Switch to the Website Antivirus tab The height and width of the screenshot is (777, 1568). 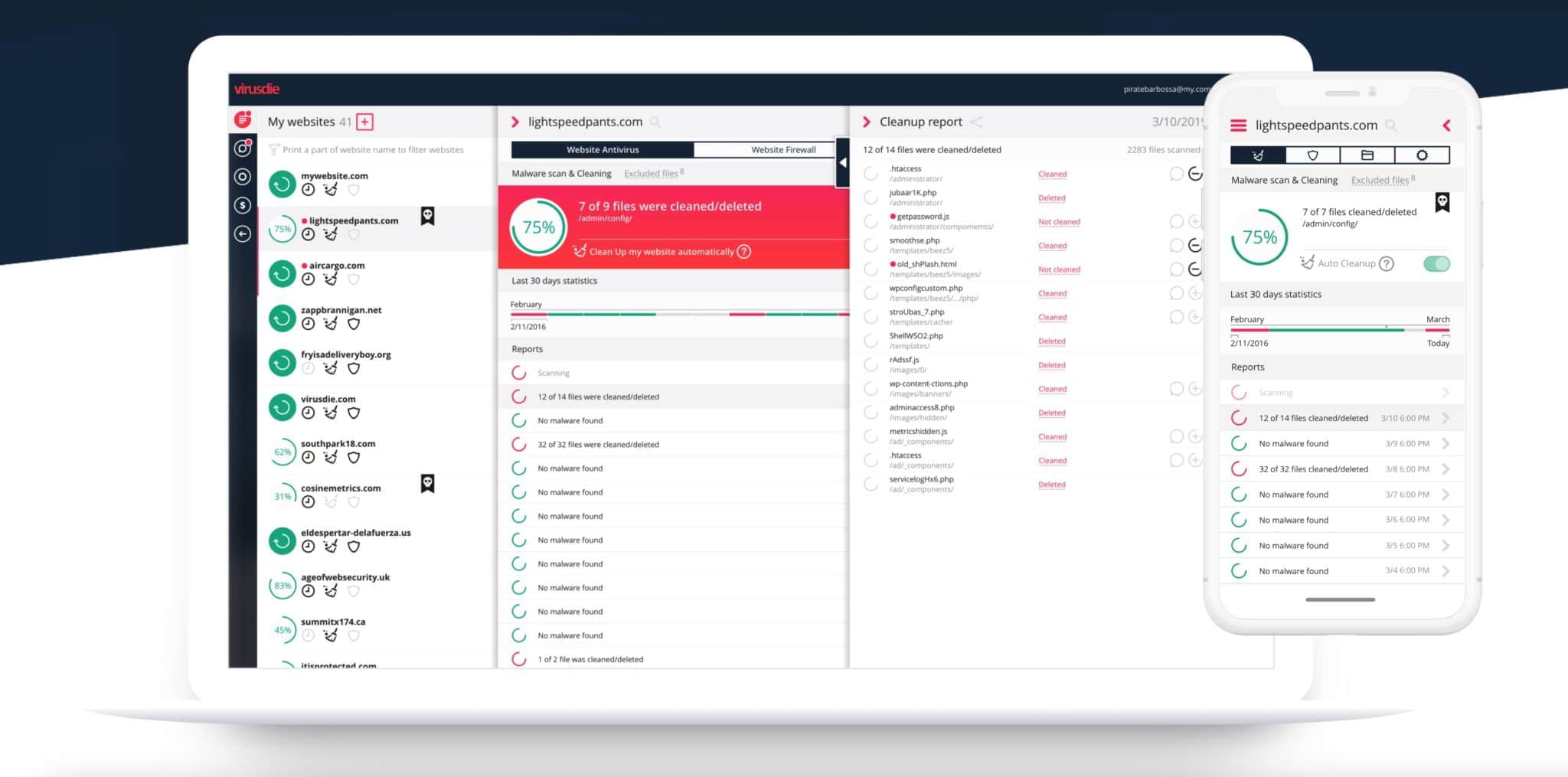coord(603,150)
